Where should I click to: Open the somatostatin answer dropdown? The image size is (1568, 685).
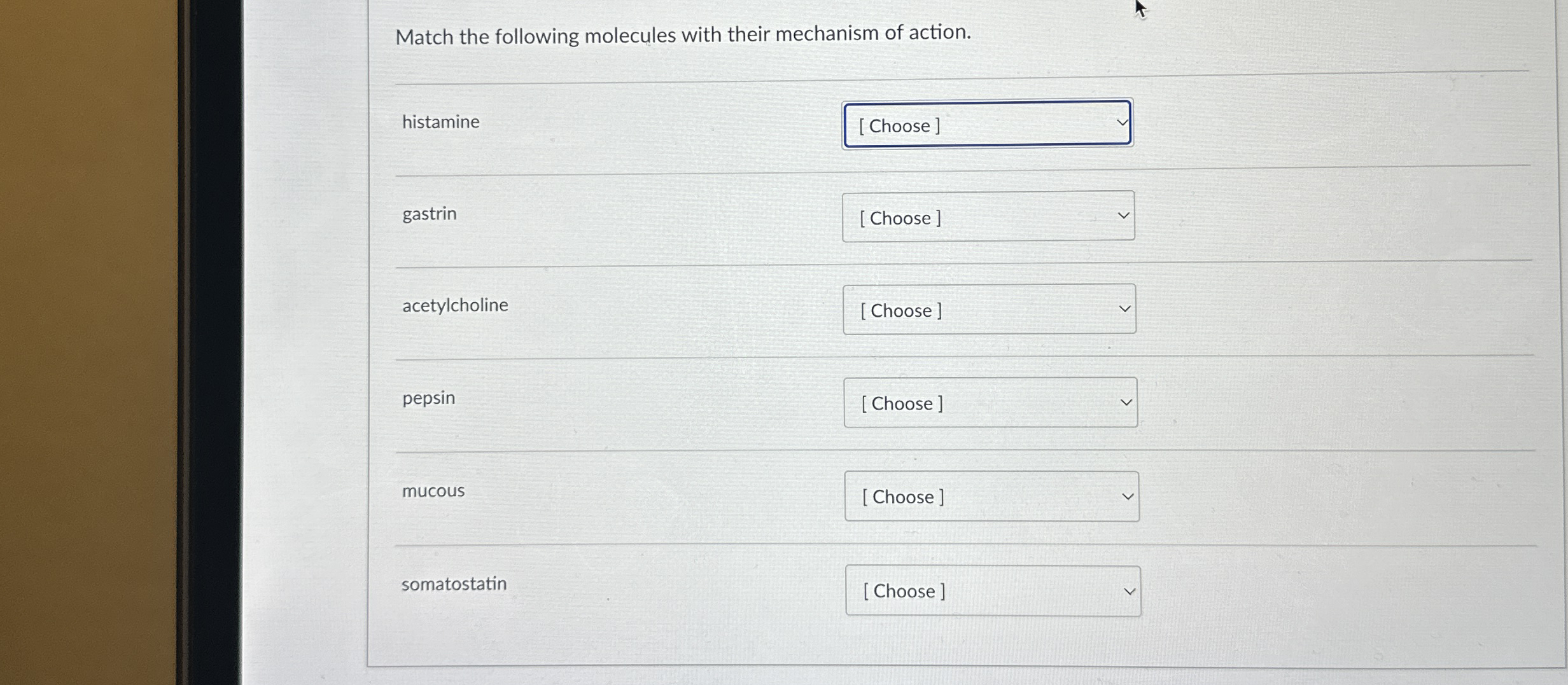click(993, 590)
